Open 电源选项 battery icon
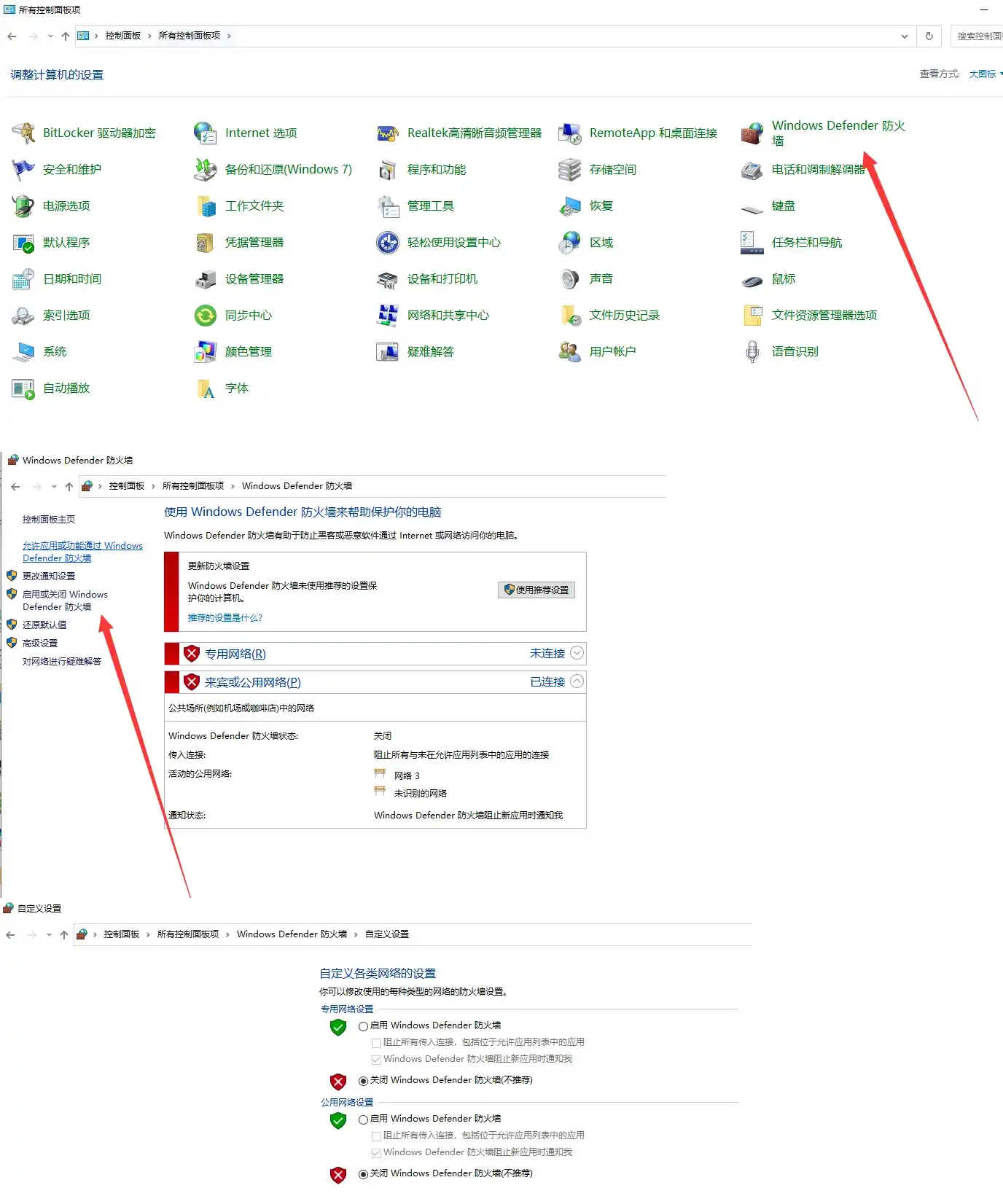The width and height of the screenshot is (1003, 1204). [x=23, y=206]
